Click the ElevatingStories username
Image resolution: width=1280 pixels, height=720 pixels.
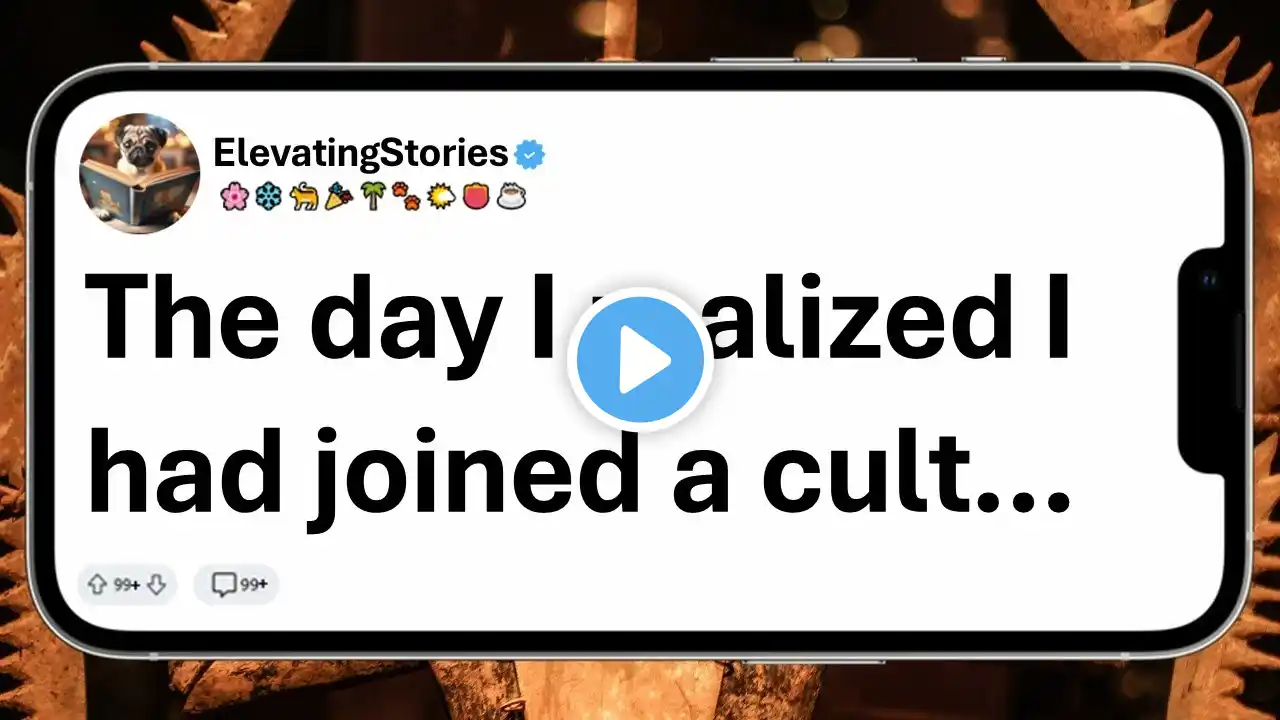361,153
